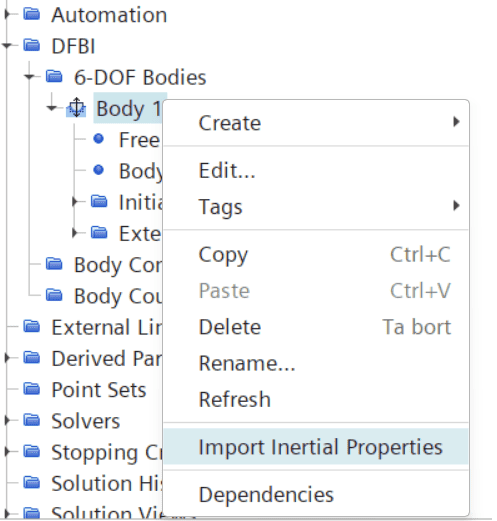
Task: Click the Automation folder icon
Action: [32, 14]
